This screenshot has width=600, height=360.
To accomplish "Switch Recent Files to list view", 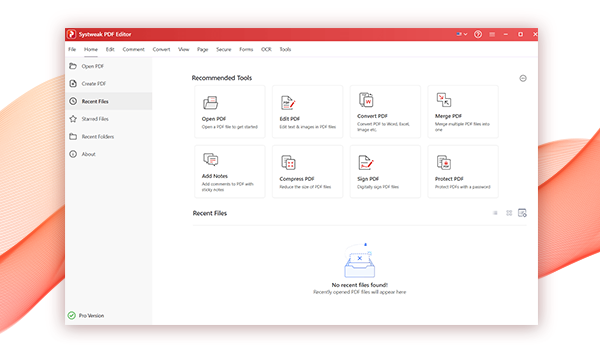I will tap(495, 213).
